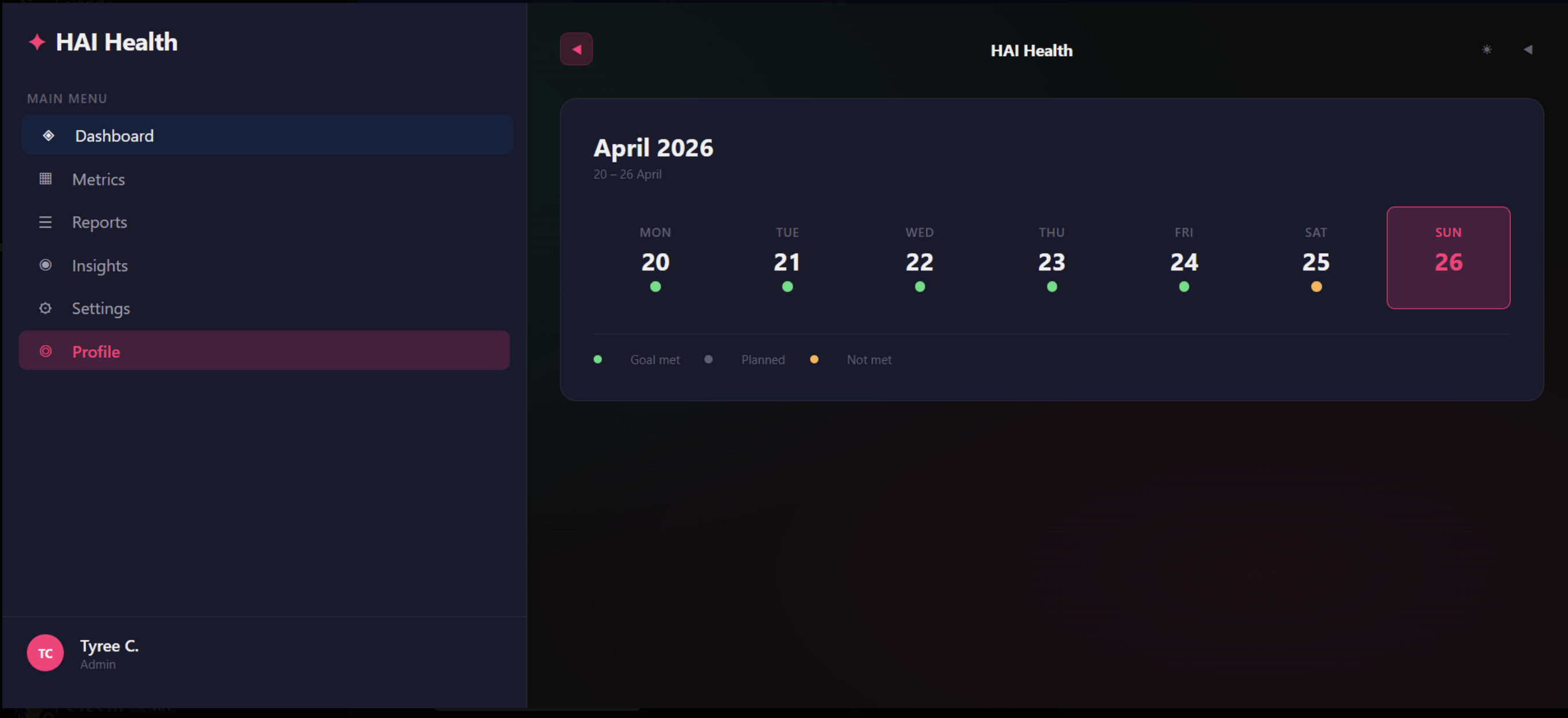Click the Profile ring icon
1568x718 pixels.
click(46, 351)
